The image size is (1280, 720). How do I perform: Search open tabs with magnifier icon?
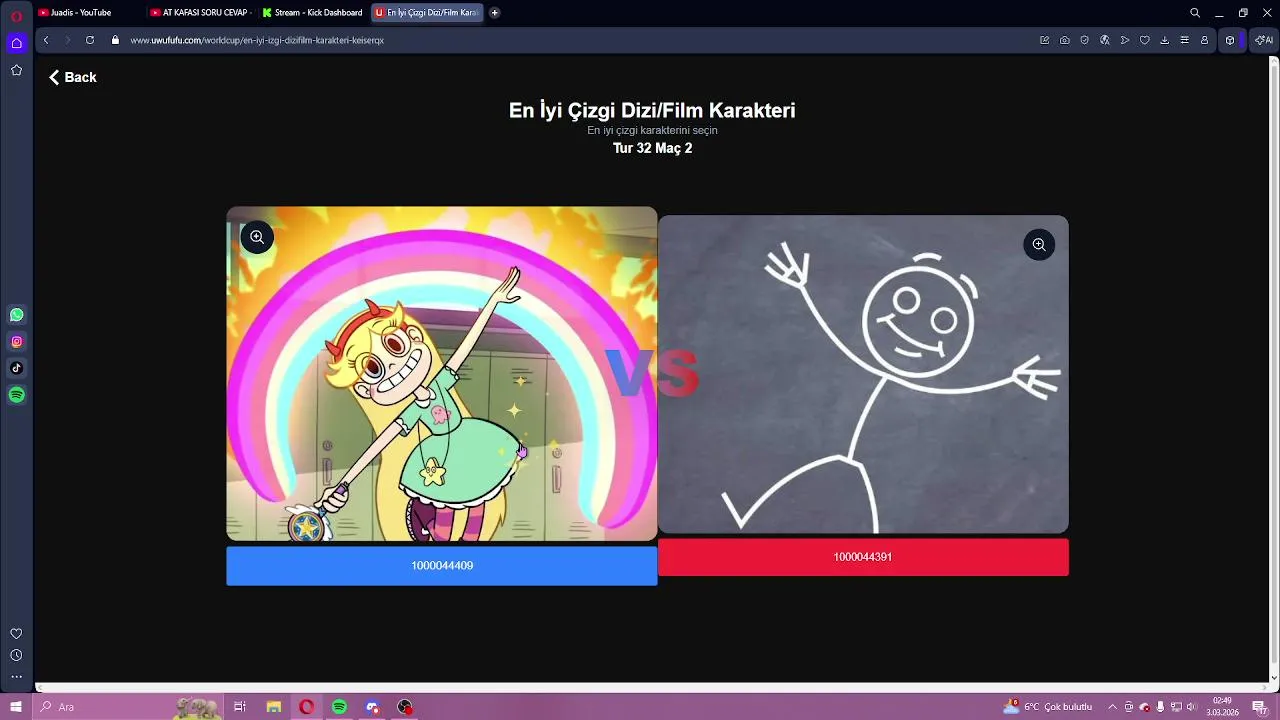[x=1195, y=13]
